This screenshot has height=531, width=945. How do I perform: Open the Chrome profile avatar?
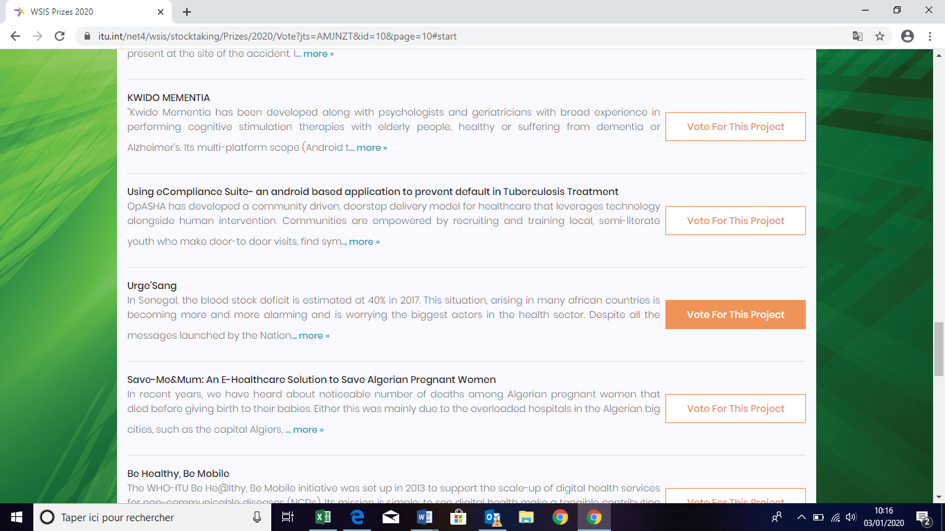pos(907,36)
